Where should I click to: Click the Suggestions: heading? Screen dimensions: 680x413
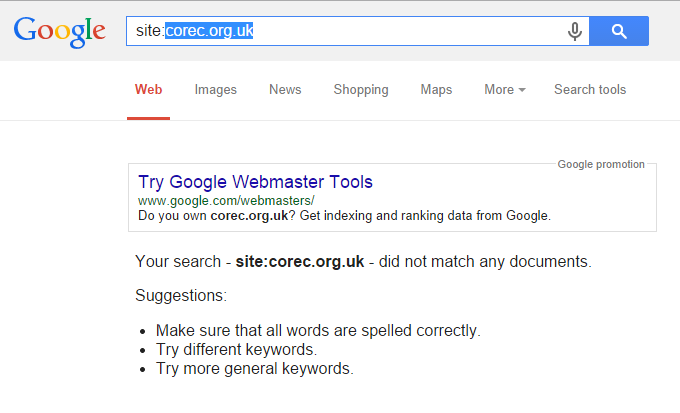pos(181,295)
